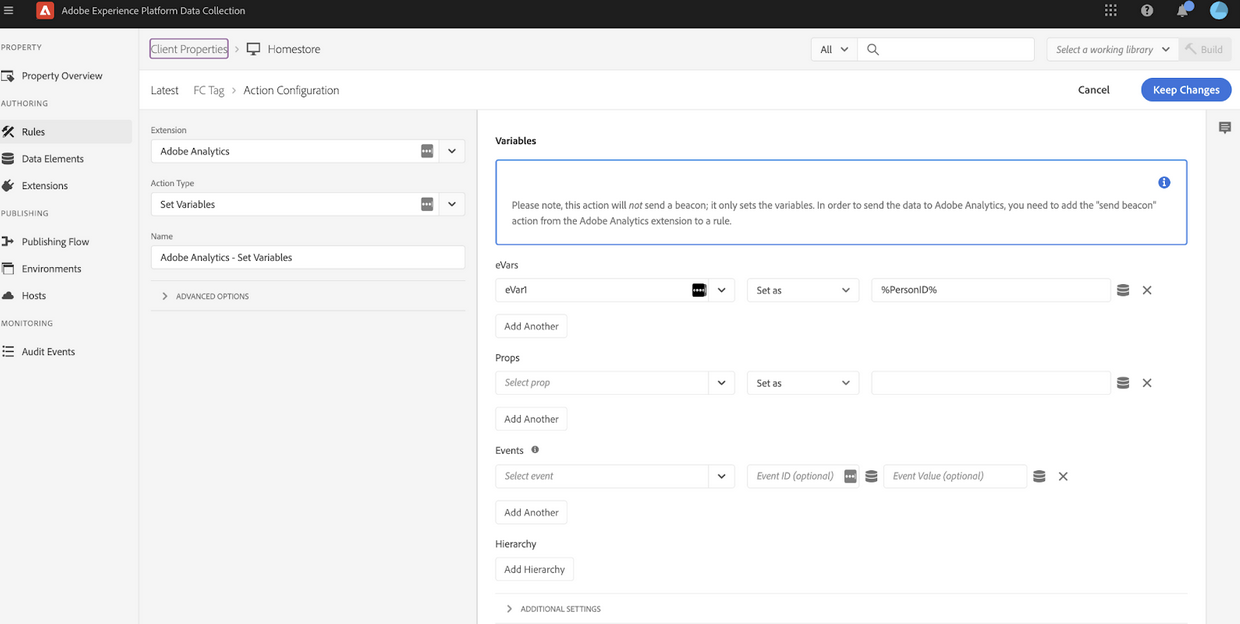Click the action Name input field
This screenshot has height=624, width=1240.
[x=307, y=257]
